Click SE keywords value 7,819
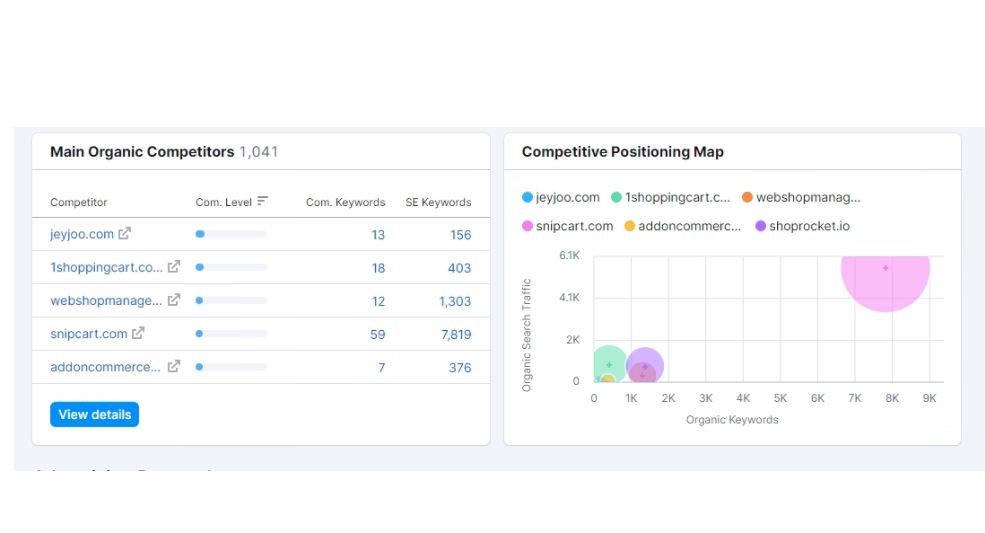Image resolution: width=985 pixels, height=533 pixels. coord(456,335)
